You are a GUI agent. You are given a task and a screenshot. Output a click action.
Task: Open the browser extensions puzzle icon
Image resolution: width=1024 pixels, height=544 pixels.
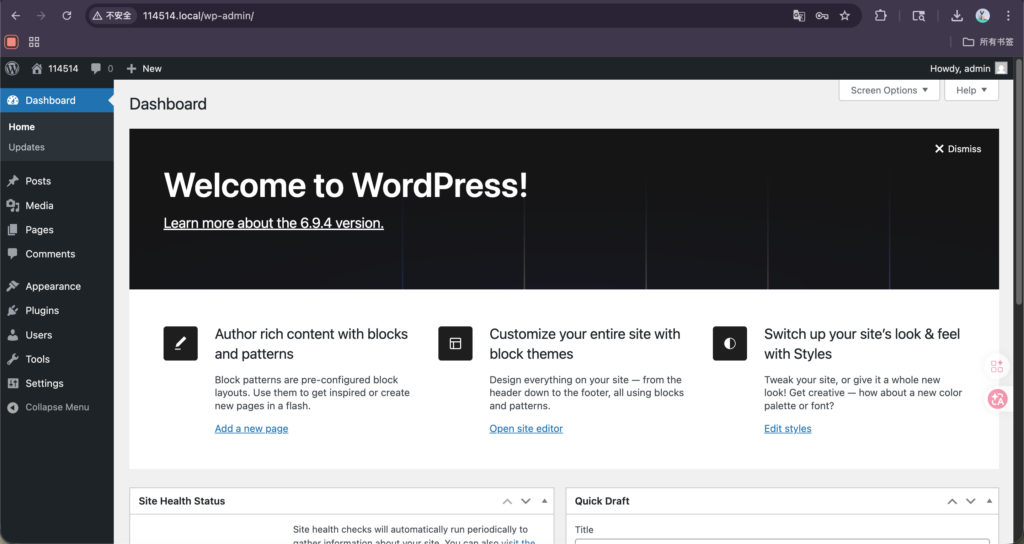click(x=881, y=16)
